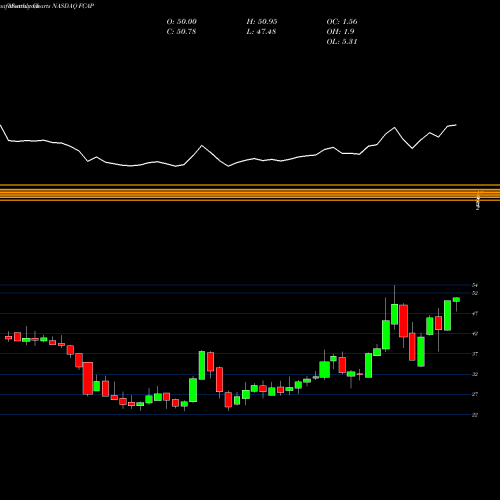Select the open value O: 50.00
This screenshot has width=500, height=500.
(182, 22)
